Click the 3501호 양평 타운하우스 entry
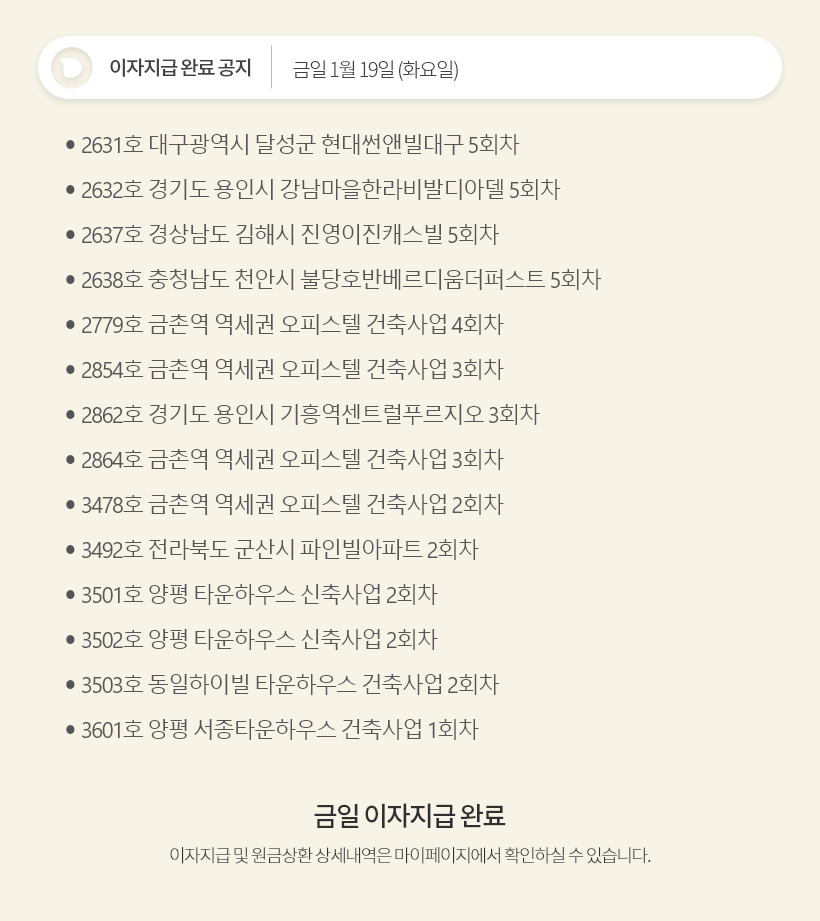Image resolution: width=820 pixels, height=921 pixels. coord(259,595)
